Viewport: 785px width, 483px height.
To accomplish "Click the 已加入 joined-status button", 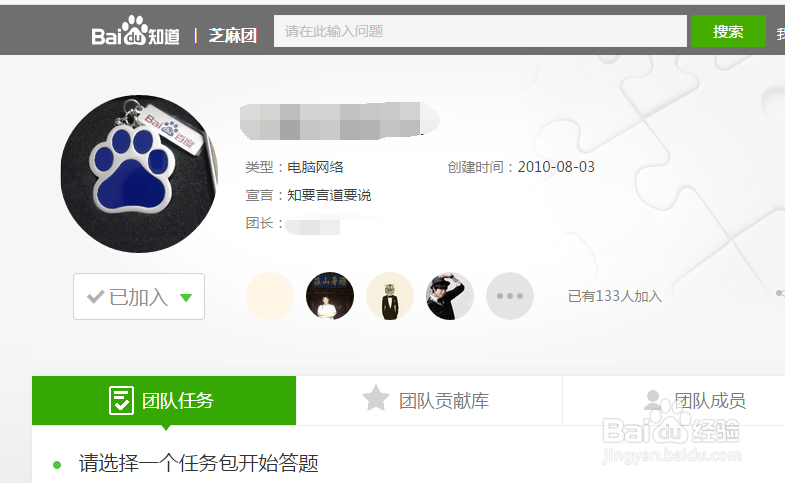I will tap(139, 296).
